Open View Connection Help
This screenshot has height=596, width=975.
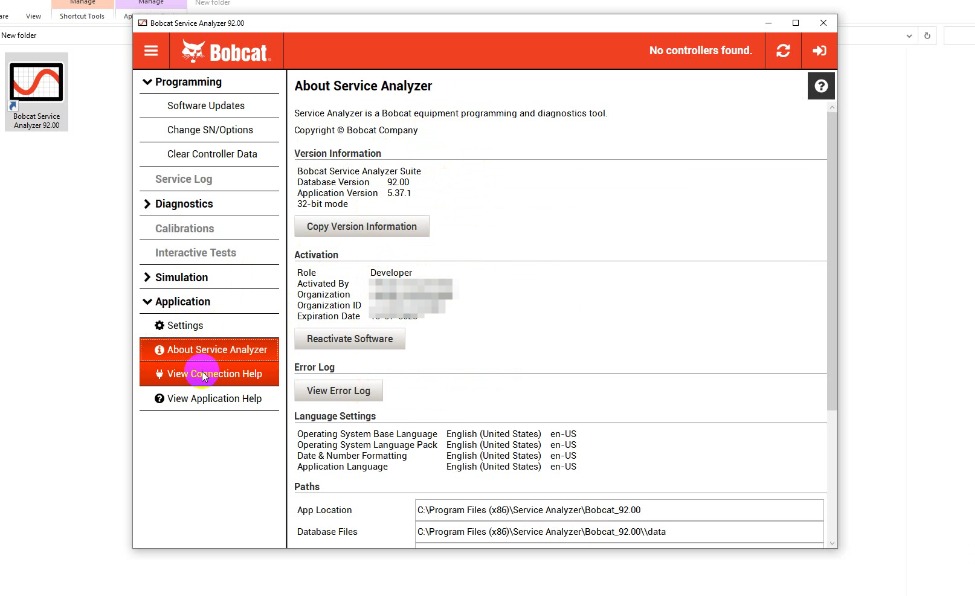point(209,374)
